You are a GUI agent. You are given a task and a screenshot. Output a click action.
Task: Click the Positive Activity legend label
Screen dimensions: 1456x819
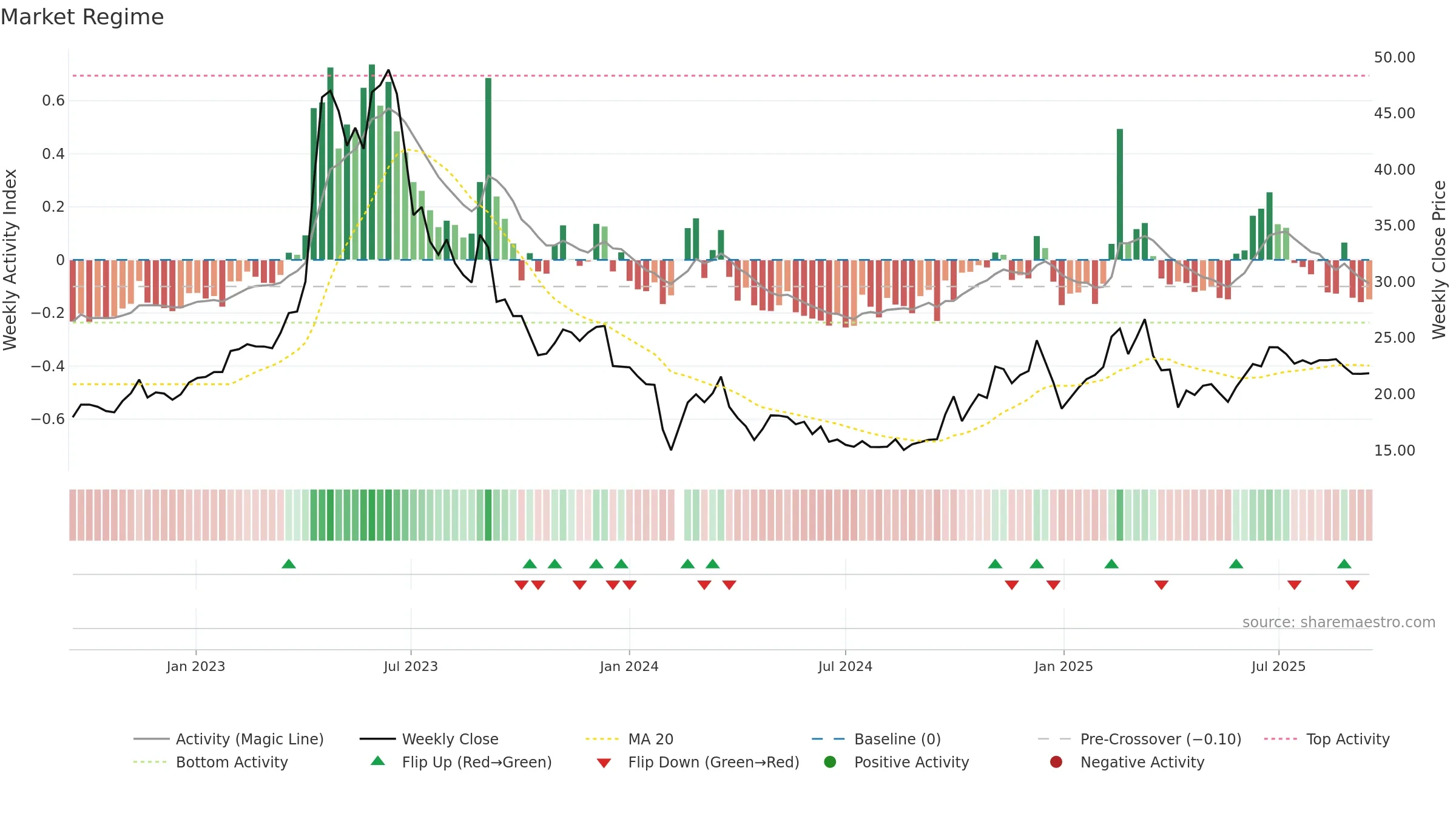[911, 762]
